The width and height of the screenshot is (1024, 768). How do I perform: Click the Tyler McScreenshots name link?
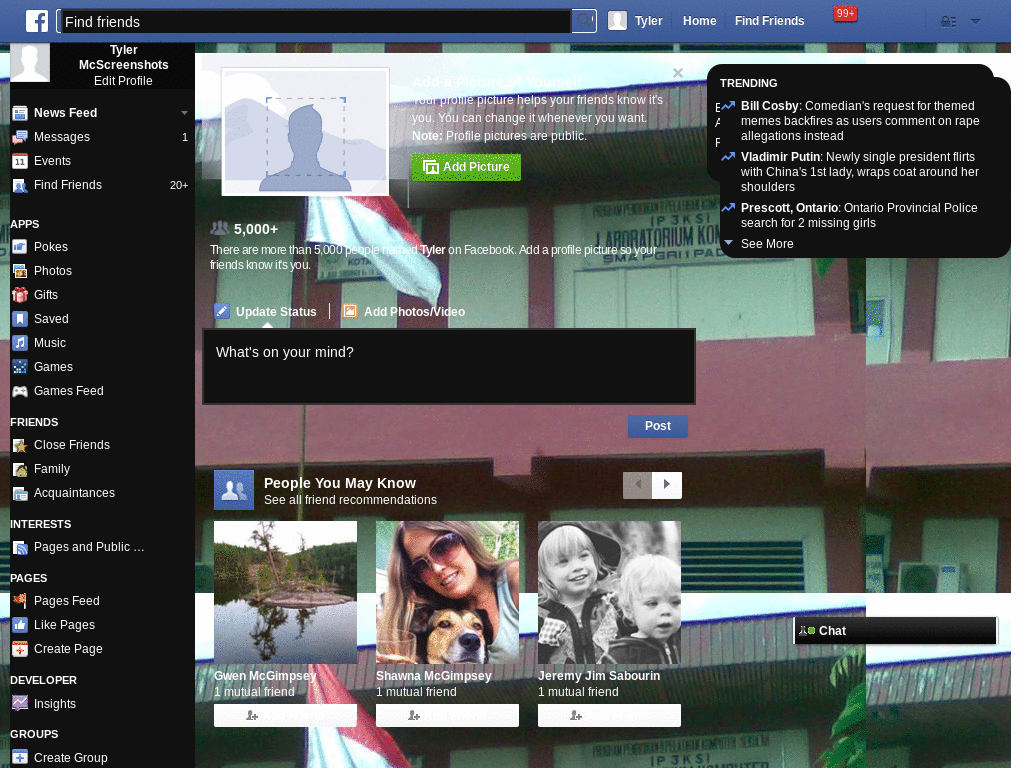coord(123,57)
